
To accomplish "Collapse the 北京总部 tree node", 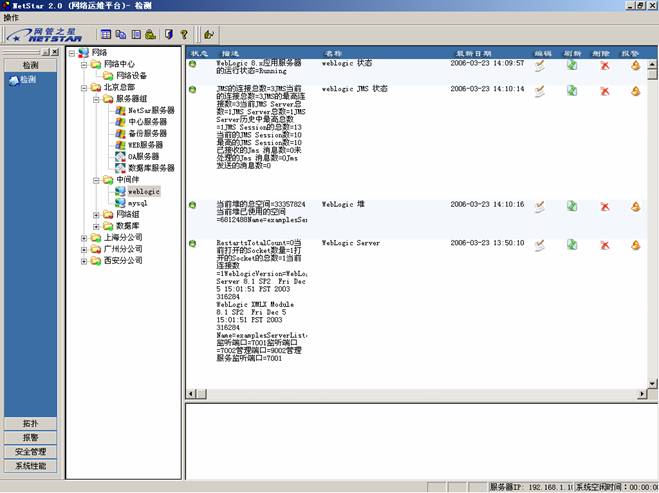I will tap(84, 88).
